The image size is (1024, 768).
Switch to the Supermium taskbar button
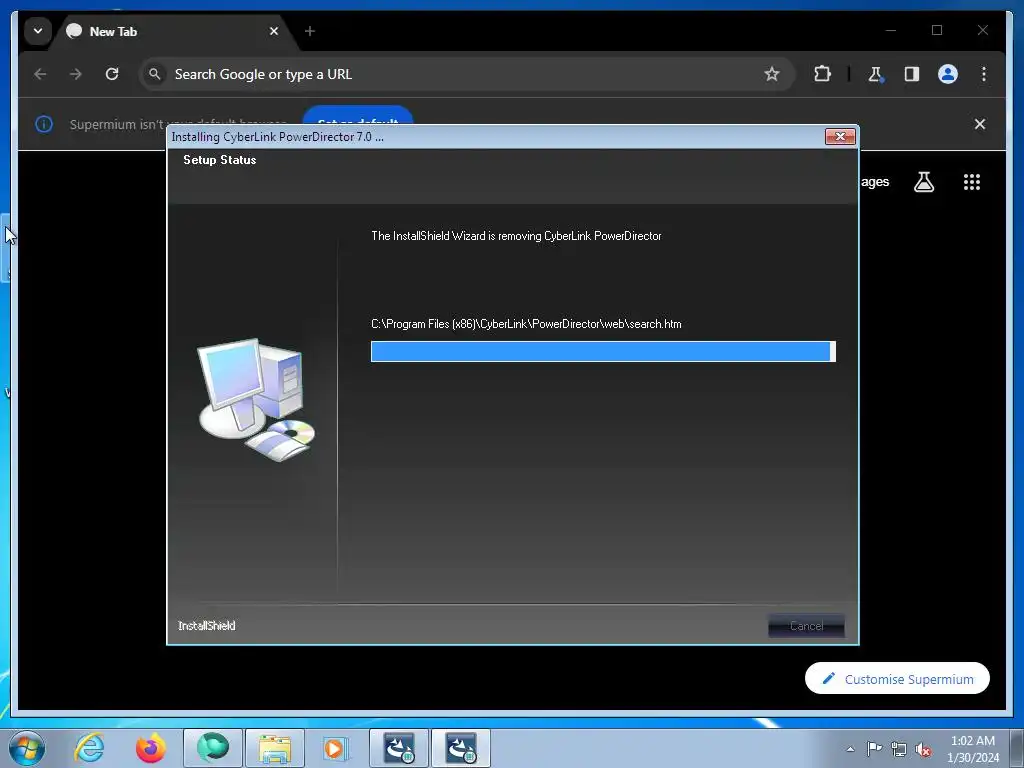(x=213, y=748)
